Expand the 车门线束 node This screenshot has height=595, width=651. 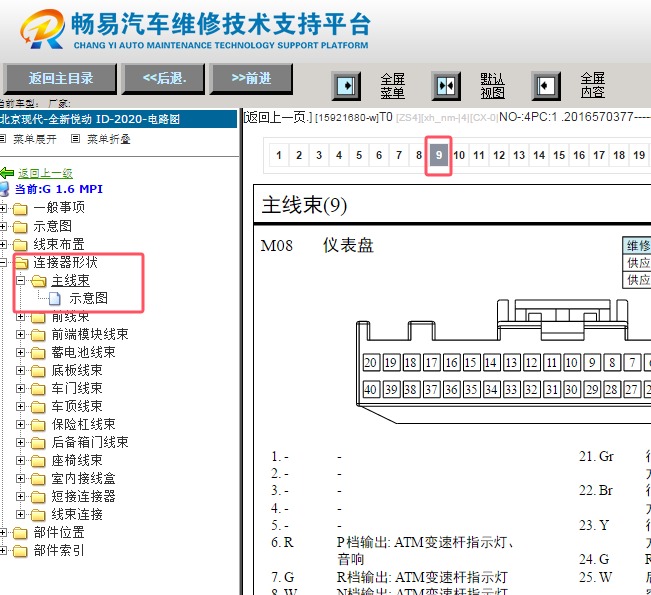(20, 388)
